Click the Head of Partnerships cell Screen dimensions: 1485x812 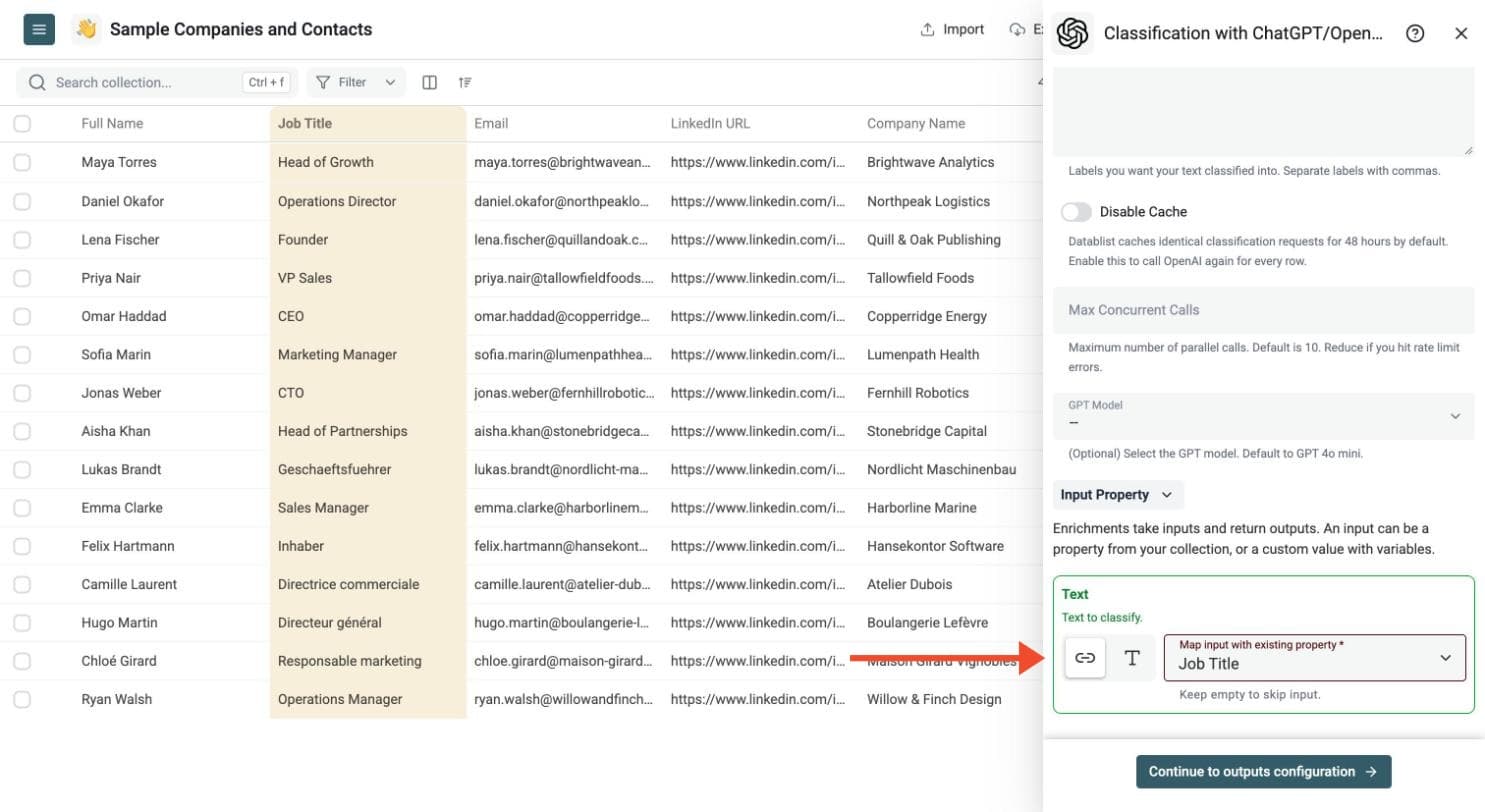[368, 431]
